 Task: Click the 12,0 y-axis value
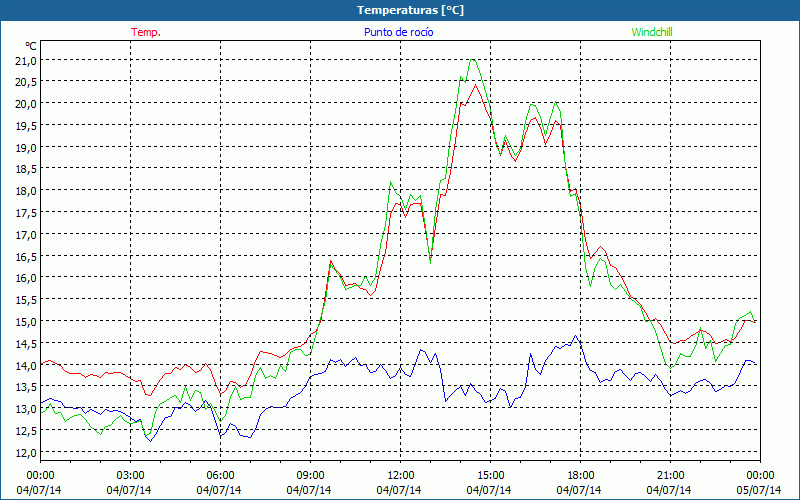click(x=26, y=453)
